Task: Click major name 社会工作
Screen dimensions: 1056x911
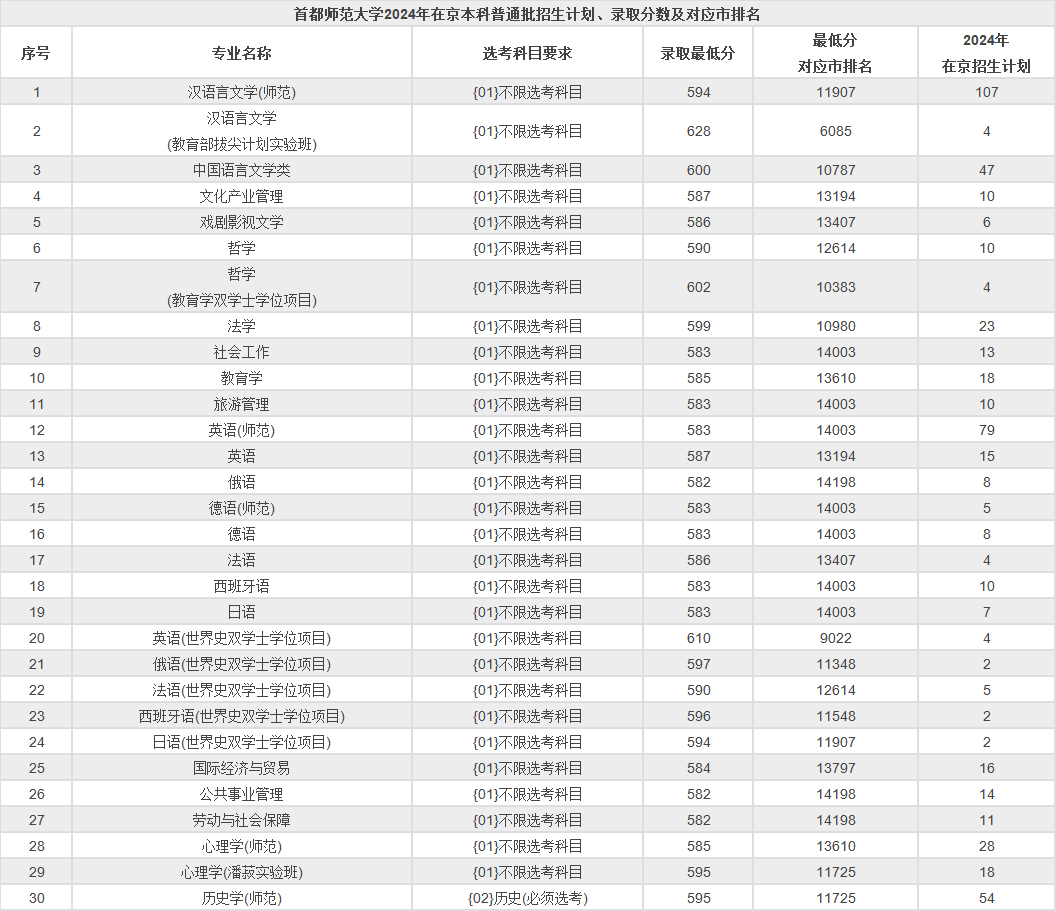Action: pyautogui.click(x=242, y=352)
